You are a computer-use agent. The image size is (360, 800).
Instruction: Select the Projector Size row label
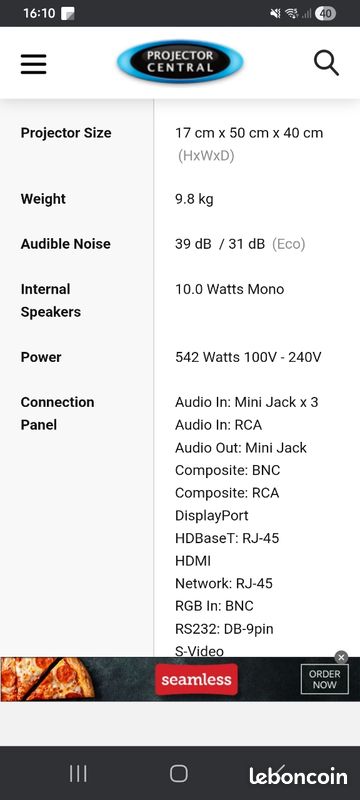[66, 133]
